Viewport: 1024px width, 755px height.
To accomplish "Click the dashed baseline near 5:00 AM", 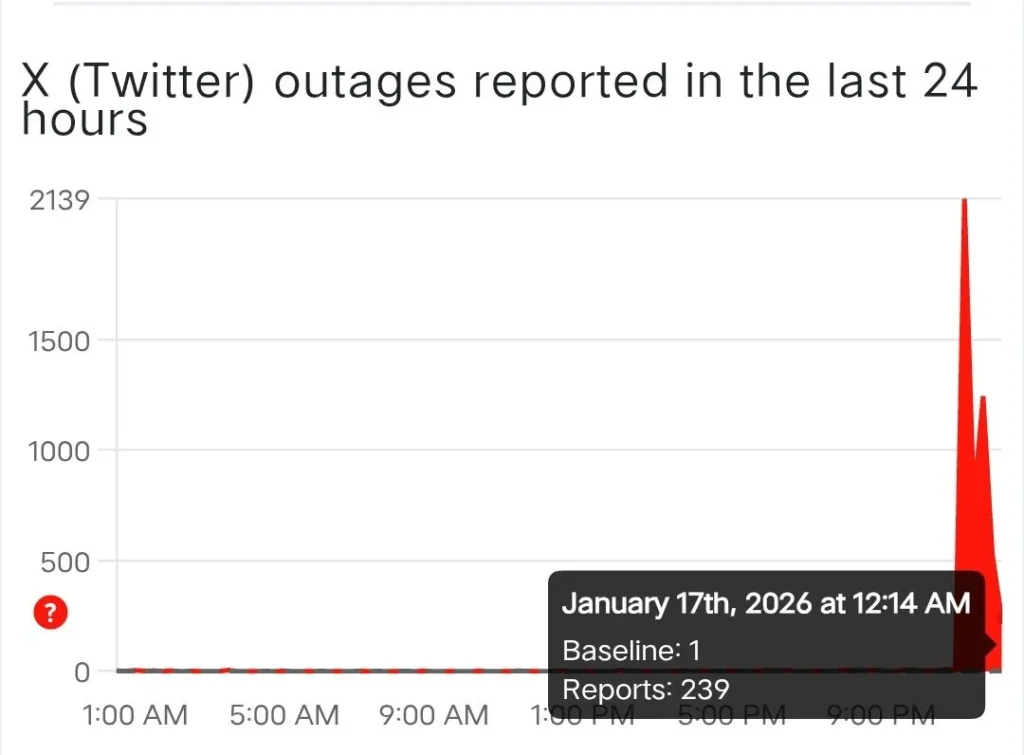I will [x=286, y=670].
